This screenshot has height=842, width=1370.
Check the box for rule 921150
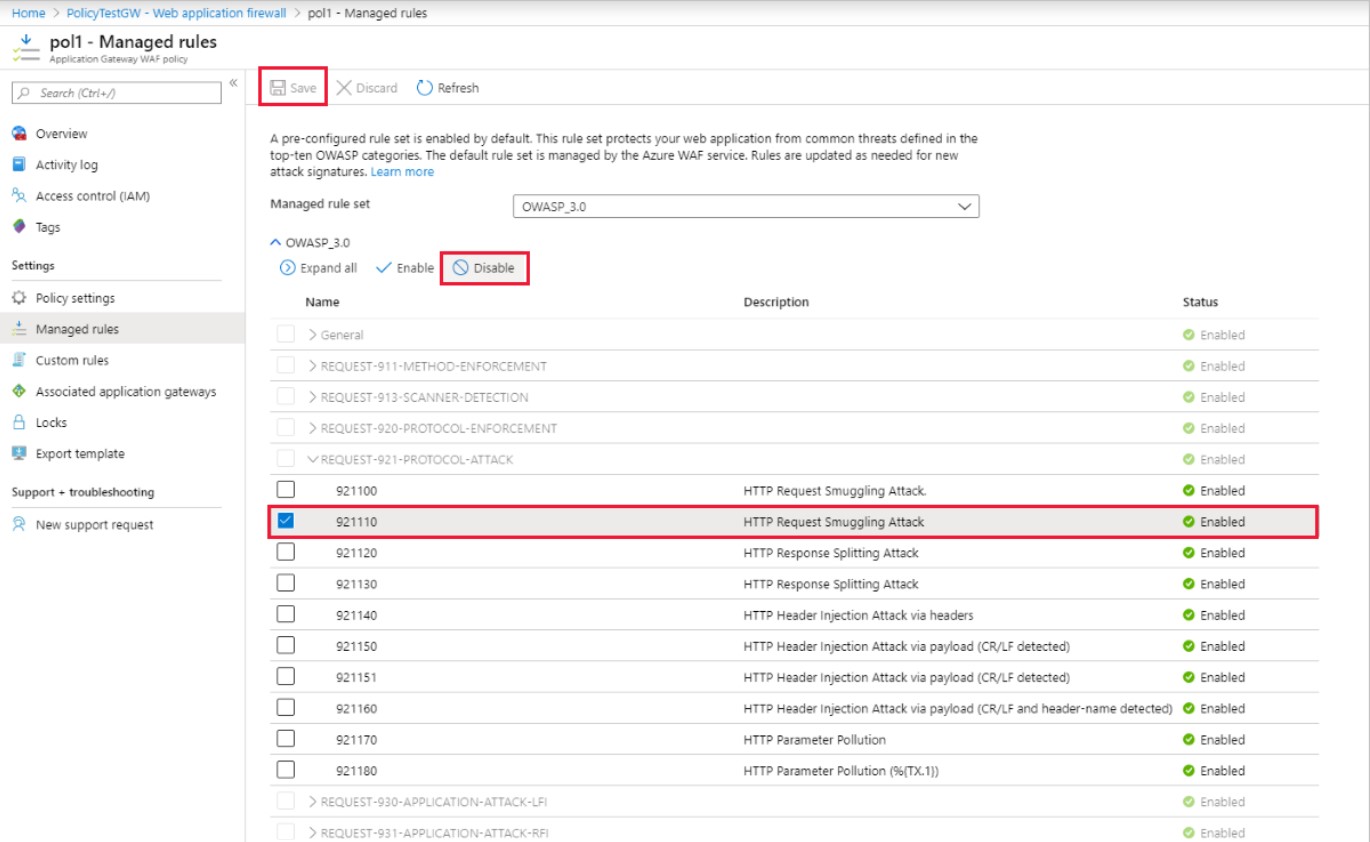tap(286, 645)
